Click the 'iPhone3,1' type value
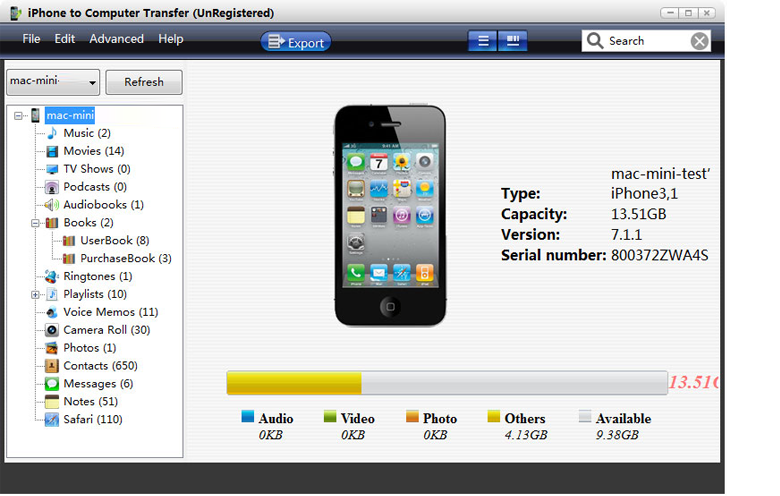This screenshot has width=780, height=496. (x=644, y=194)
